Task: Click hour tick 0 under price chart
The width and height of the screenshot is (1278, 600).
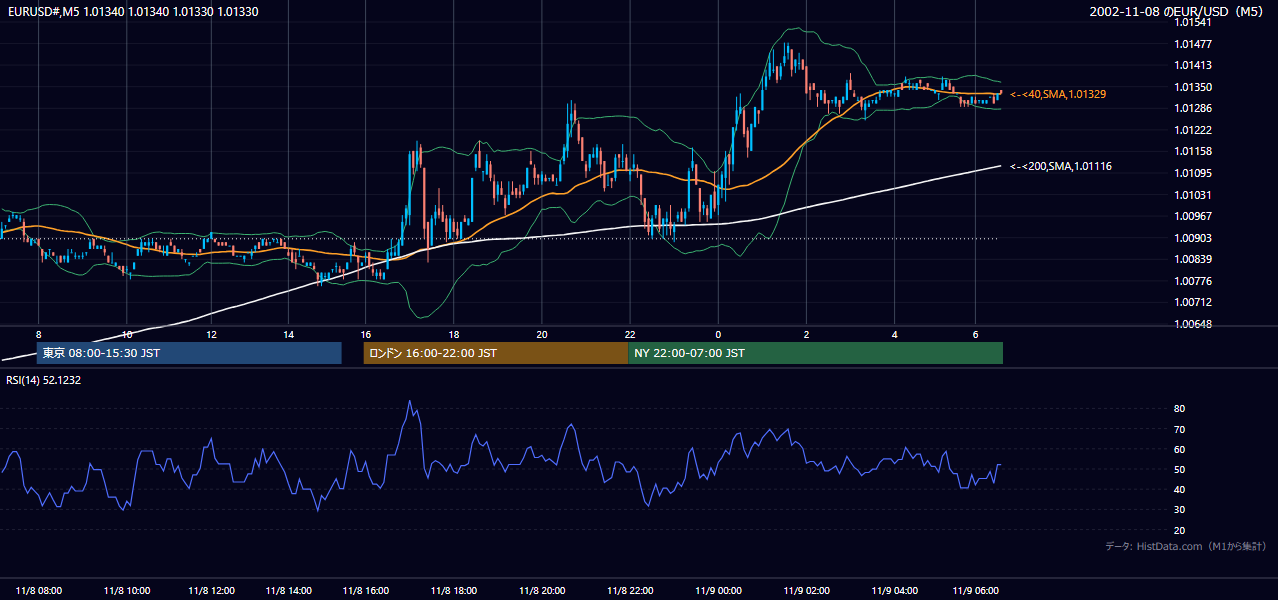Action: tap(718, 334)
